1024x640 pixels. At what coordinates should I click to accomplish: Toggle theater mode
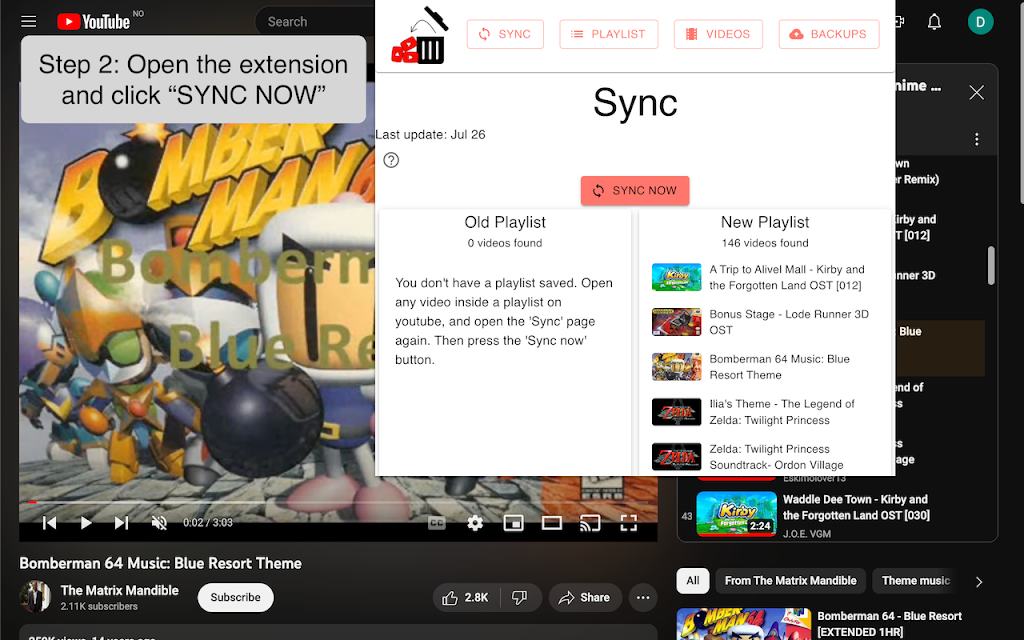tap(552, 522)
